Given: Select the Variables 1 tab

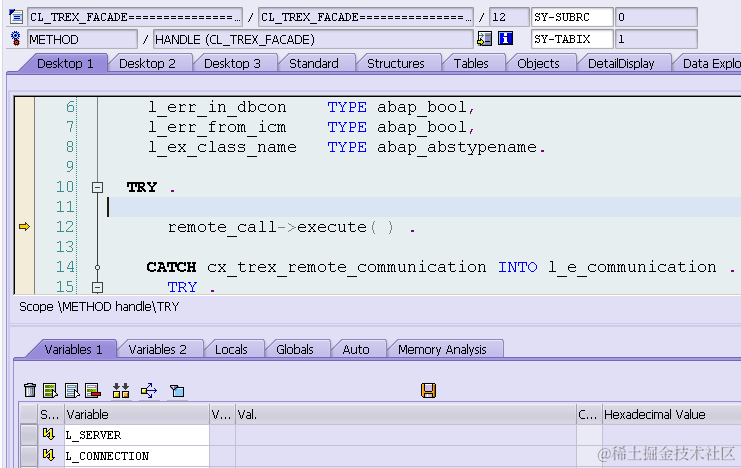Looking at the screenshot, I should 73,349.
